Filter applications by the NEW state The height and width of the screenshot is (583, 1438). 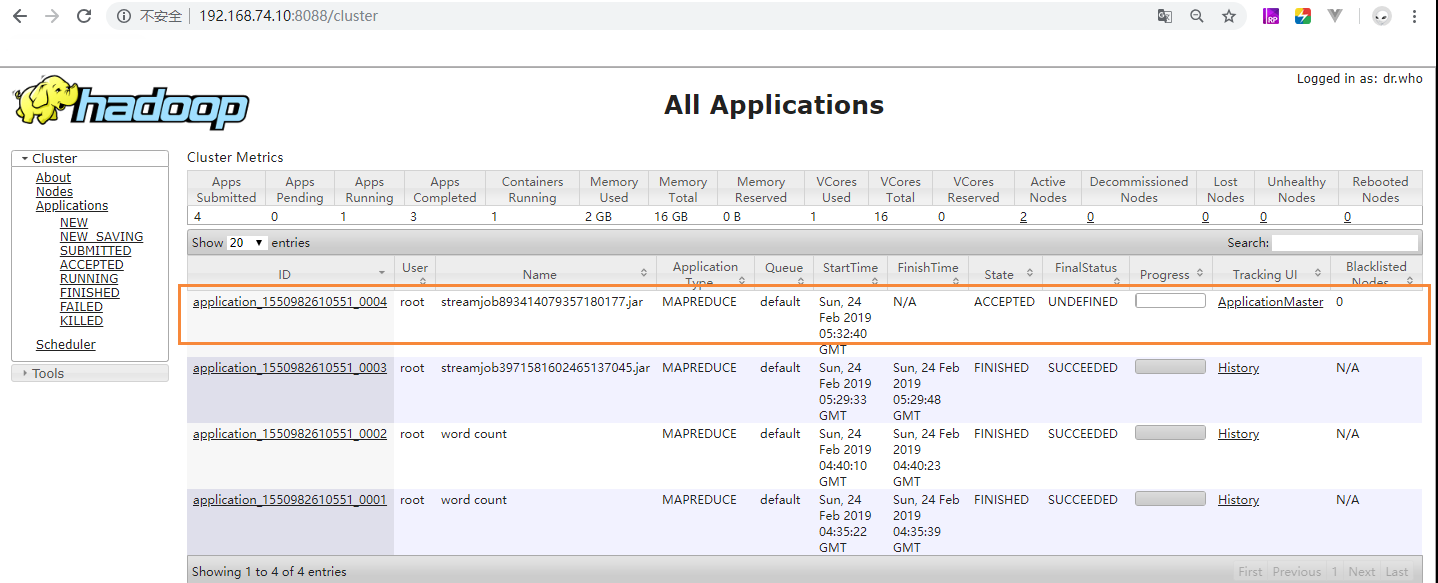(x=74, y=223)
